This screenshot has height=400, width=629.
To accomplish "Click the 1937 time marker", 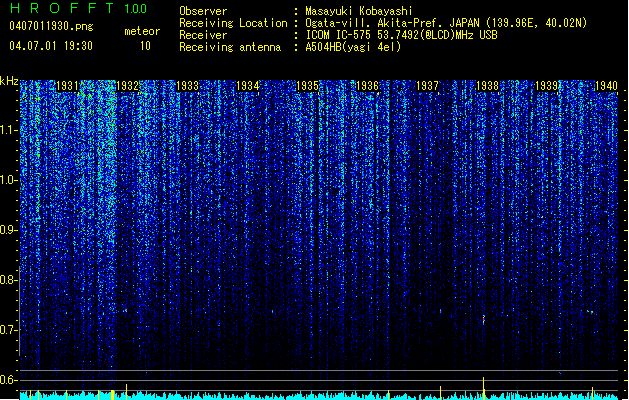I will coord(428,86).
